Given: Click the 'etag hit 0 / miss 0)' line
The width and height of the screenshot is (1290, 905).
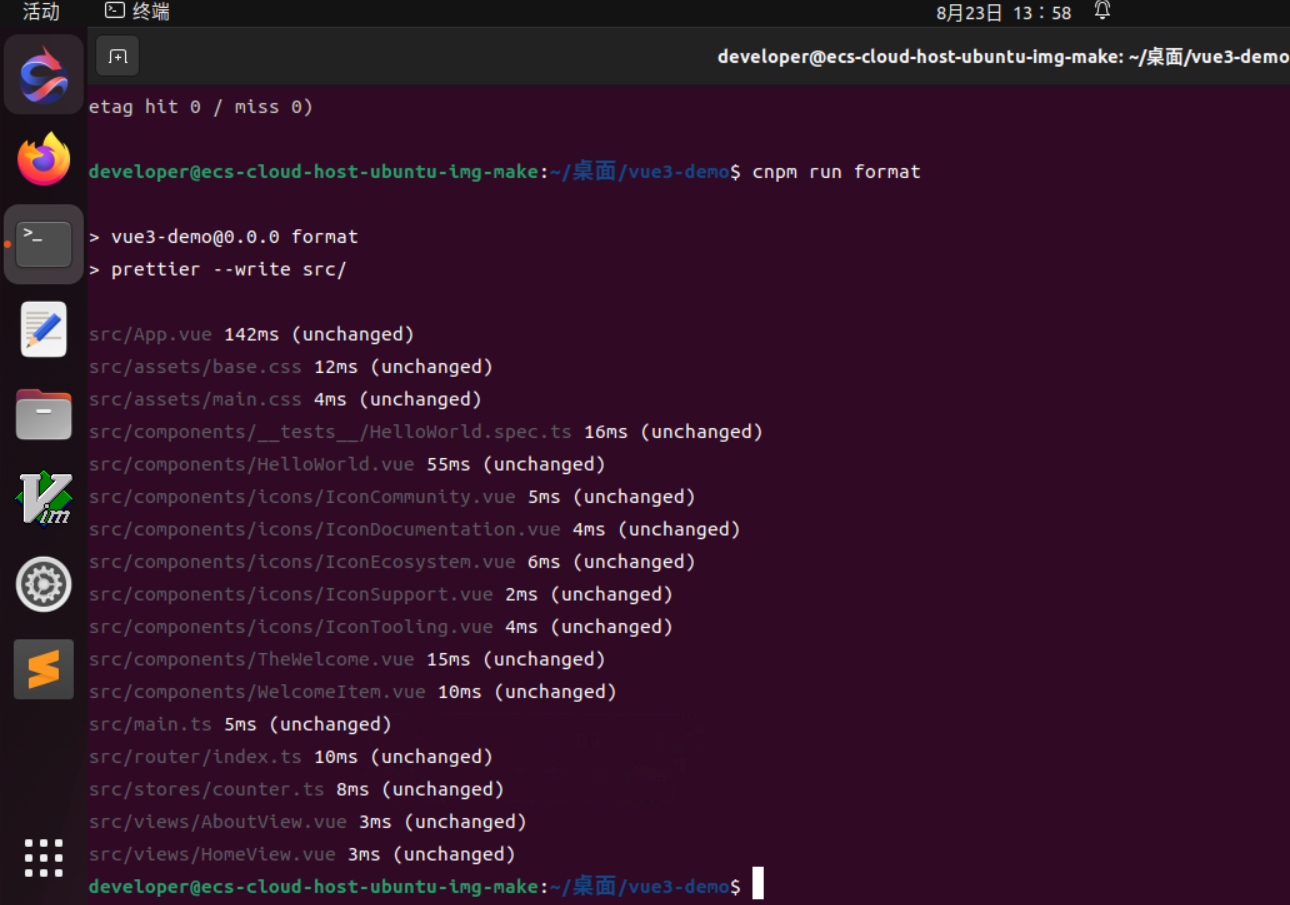Looking at the screenshot, I should click(x=201, y=107).
